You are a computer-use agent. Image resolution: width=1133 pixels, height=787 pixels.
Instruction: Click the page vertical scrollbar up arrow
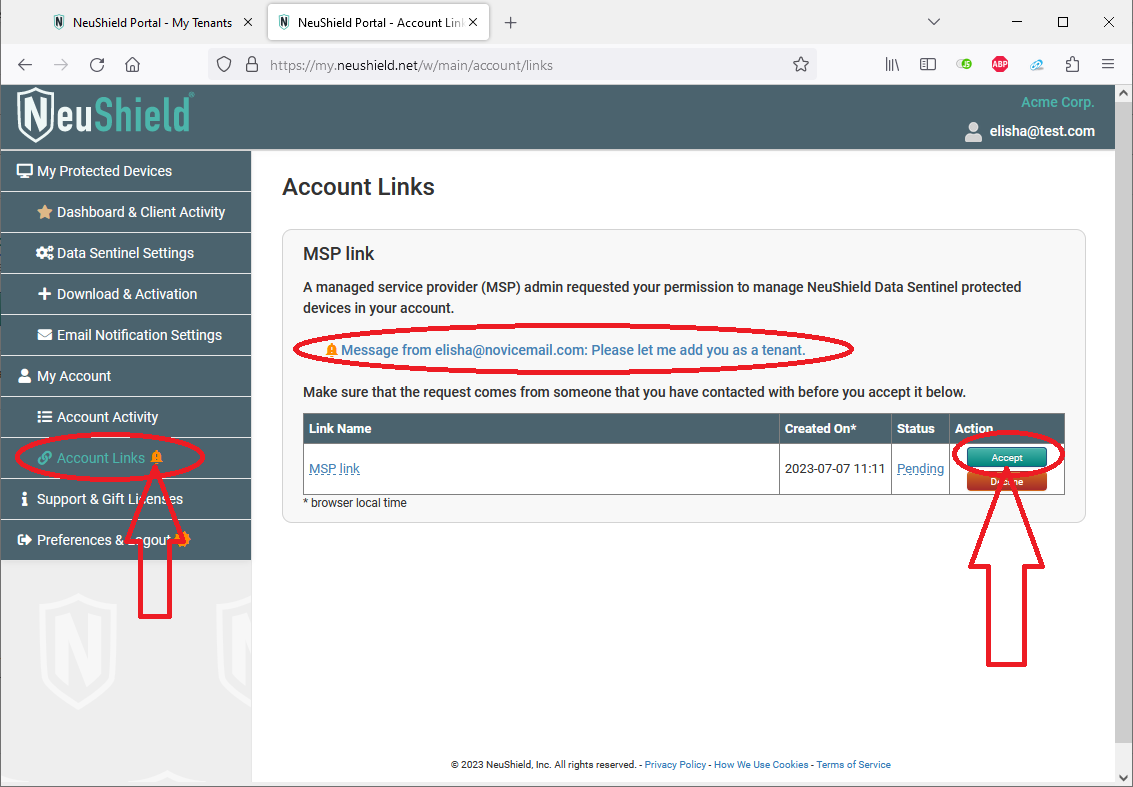click(x=1124, y=93)
